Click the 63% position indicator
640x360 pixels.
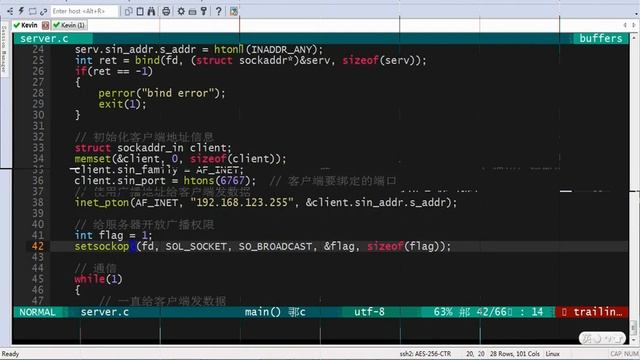pos(443,312)
